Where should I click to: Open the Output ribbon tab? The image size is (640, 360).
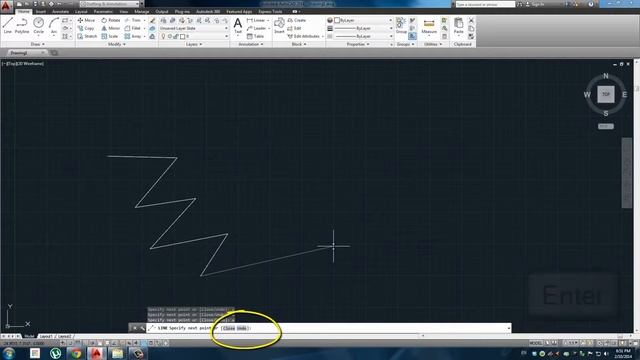click(x=162, y=11)
